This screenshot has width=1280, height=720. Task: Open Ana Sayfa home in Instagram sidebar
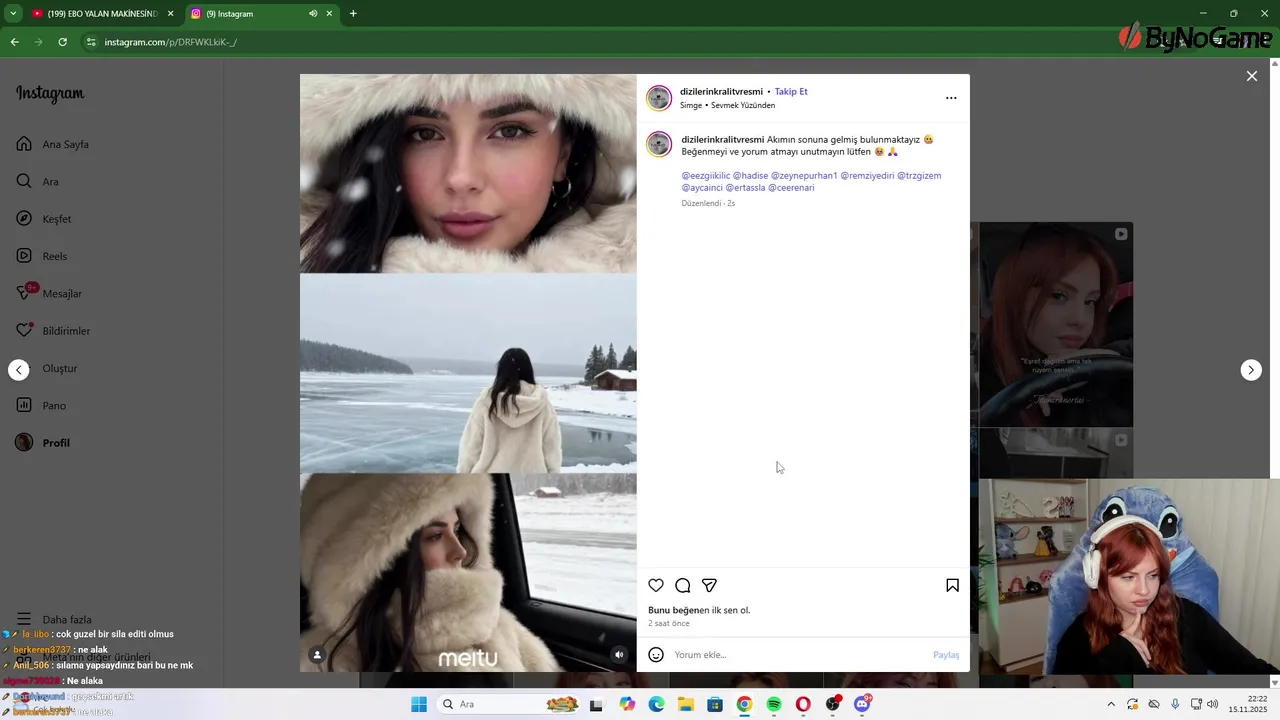pos(53,144)
